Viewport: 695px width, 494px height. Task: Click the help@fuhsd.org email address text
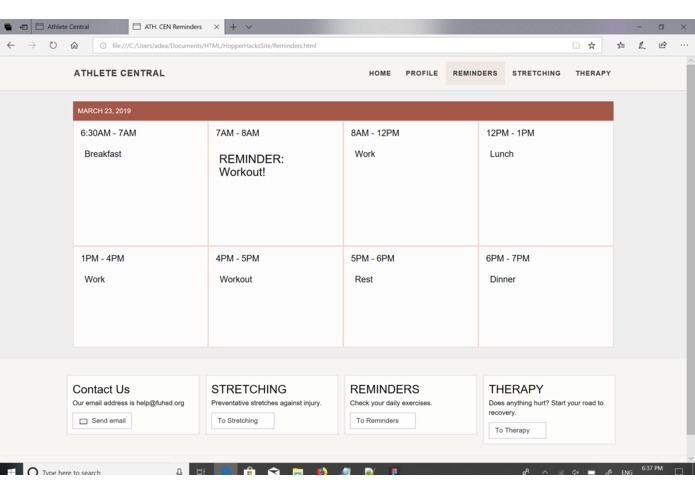pos(160,403)
